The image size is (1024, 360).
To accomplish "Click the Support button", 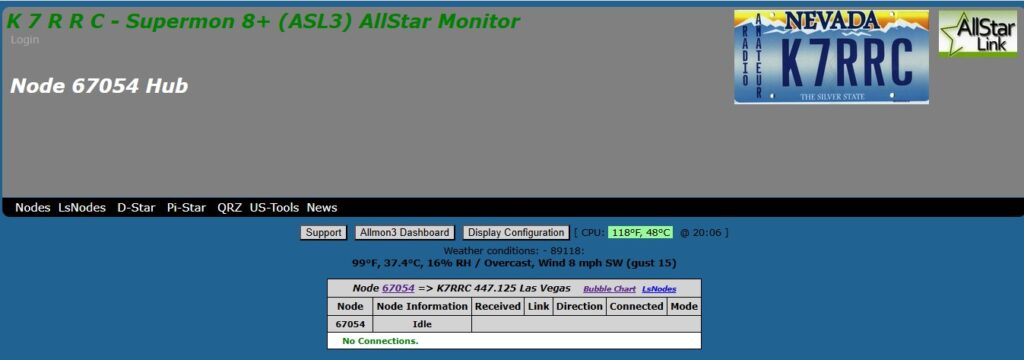I will [x=324, y=233].
